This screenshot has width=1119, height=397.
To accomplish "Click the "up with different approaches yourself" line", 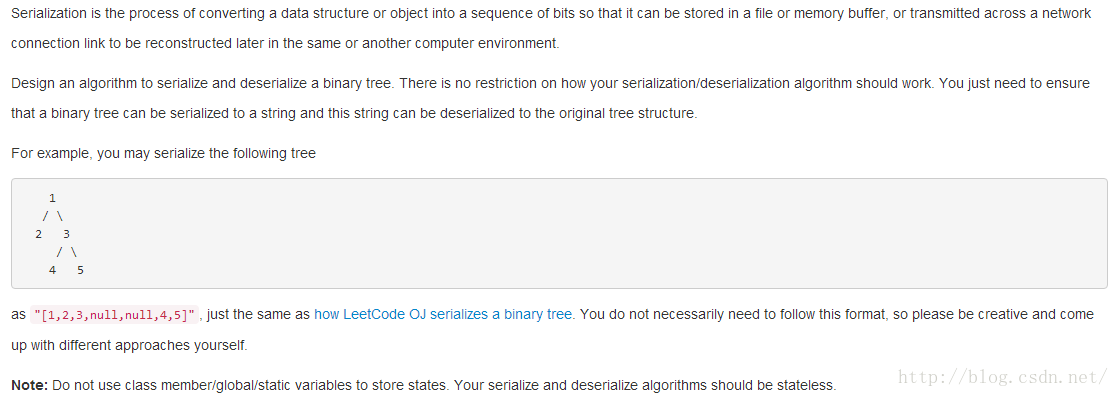I will tap(129, 346).
